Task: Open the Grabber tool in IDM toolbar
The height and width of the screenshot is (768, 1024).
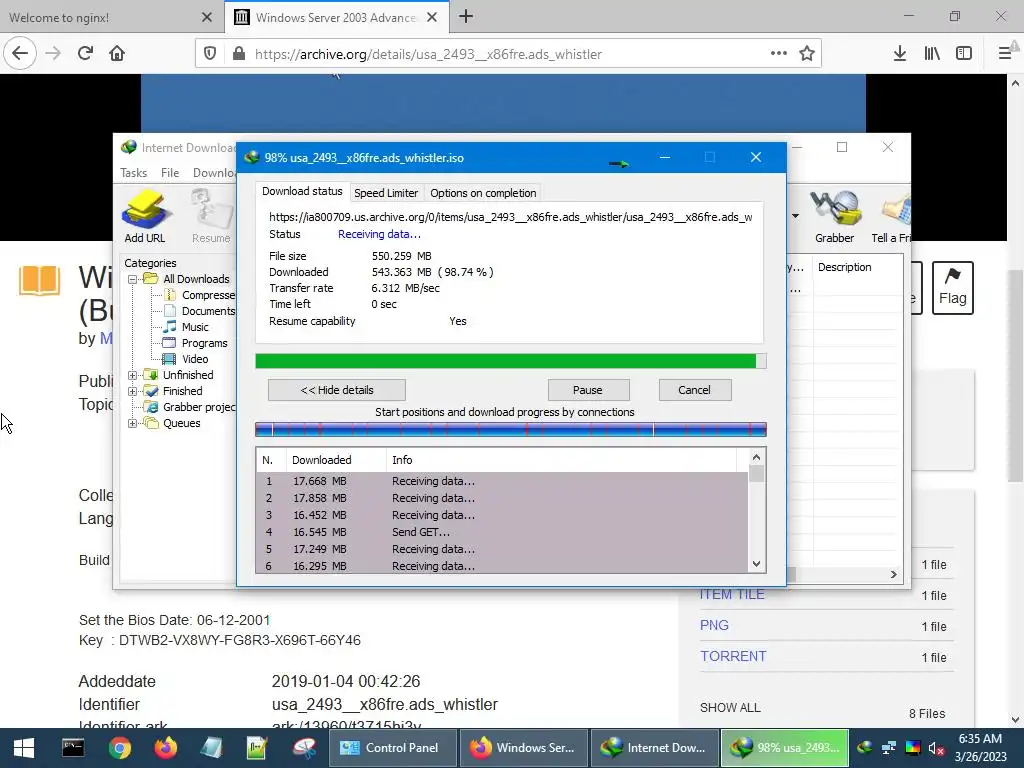Action: [834, 216]
